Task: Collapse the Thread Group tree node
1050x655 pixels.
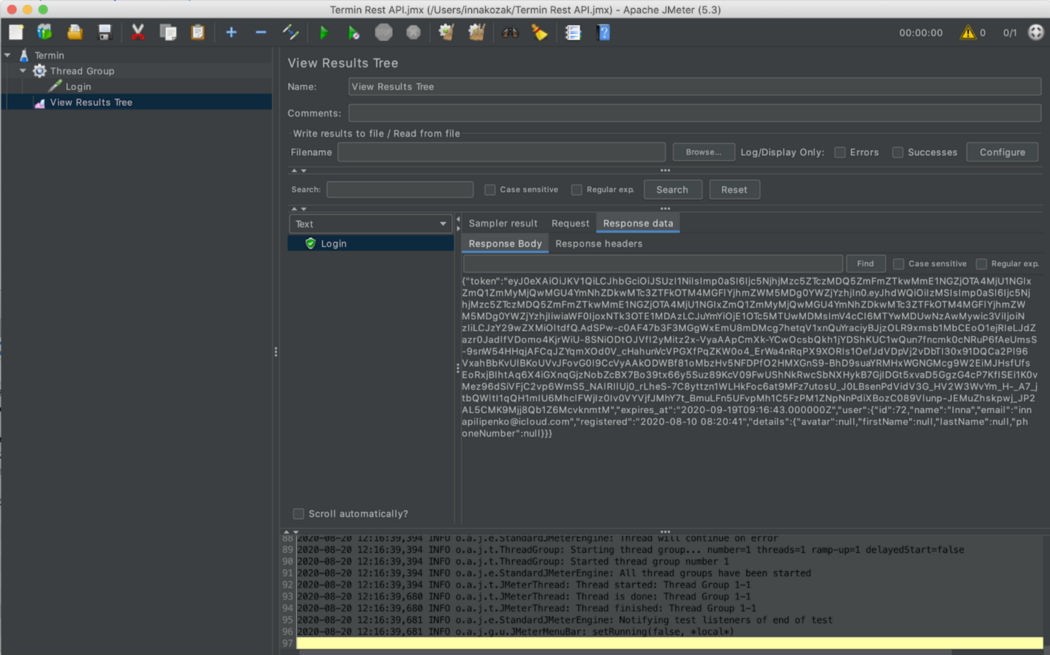Action: coord(23,71)
